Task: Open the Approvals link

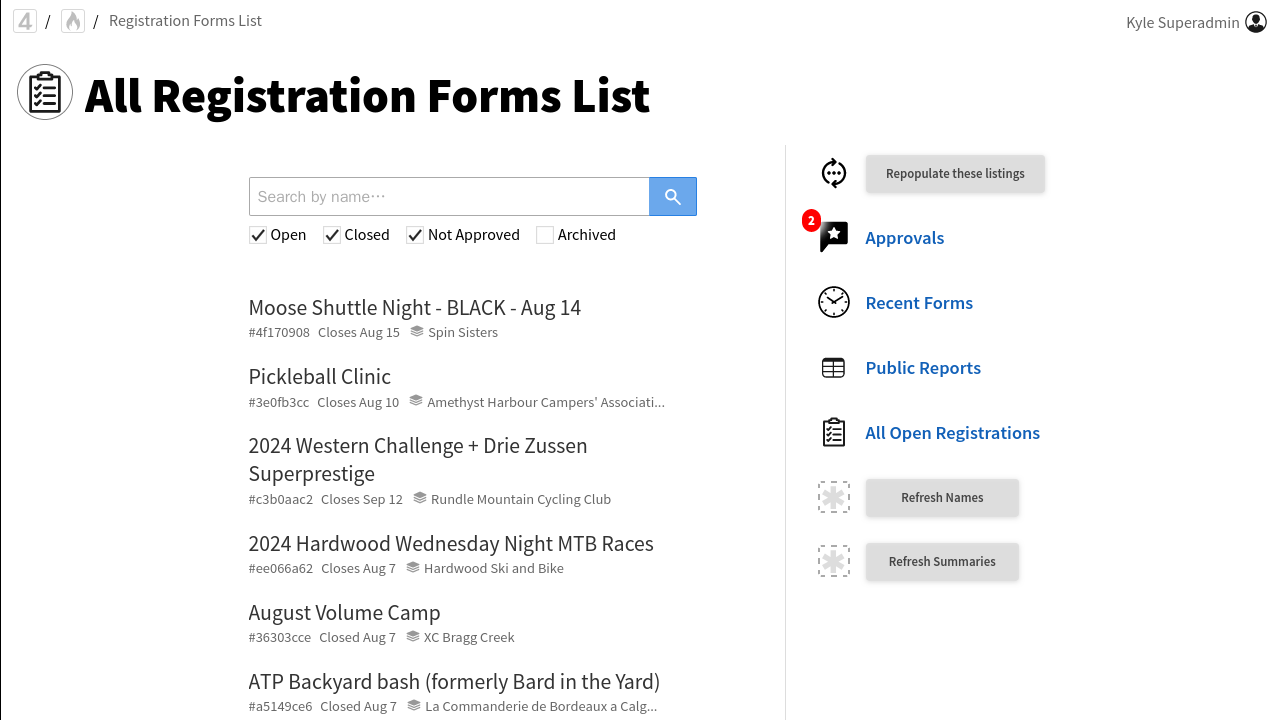Action: [904, 238]
